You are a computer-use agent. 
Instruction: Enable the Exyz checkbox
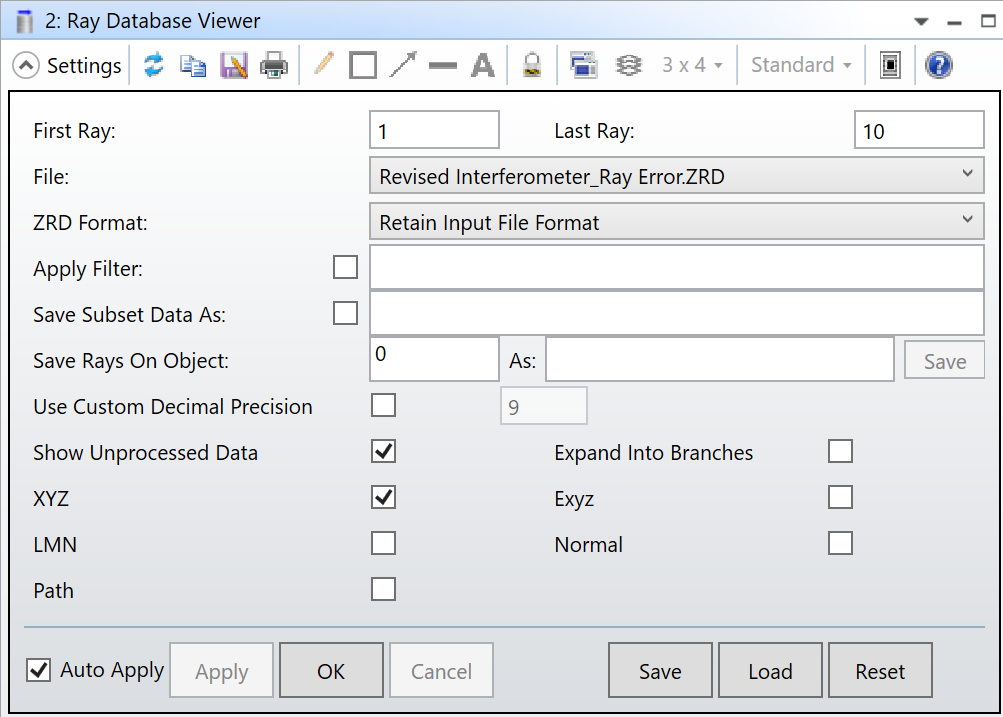[840, 498]
